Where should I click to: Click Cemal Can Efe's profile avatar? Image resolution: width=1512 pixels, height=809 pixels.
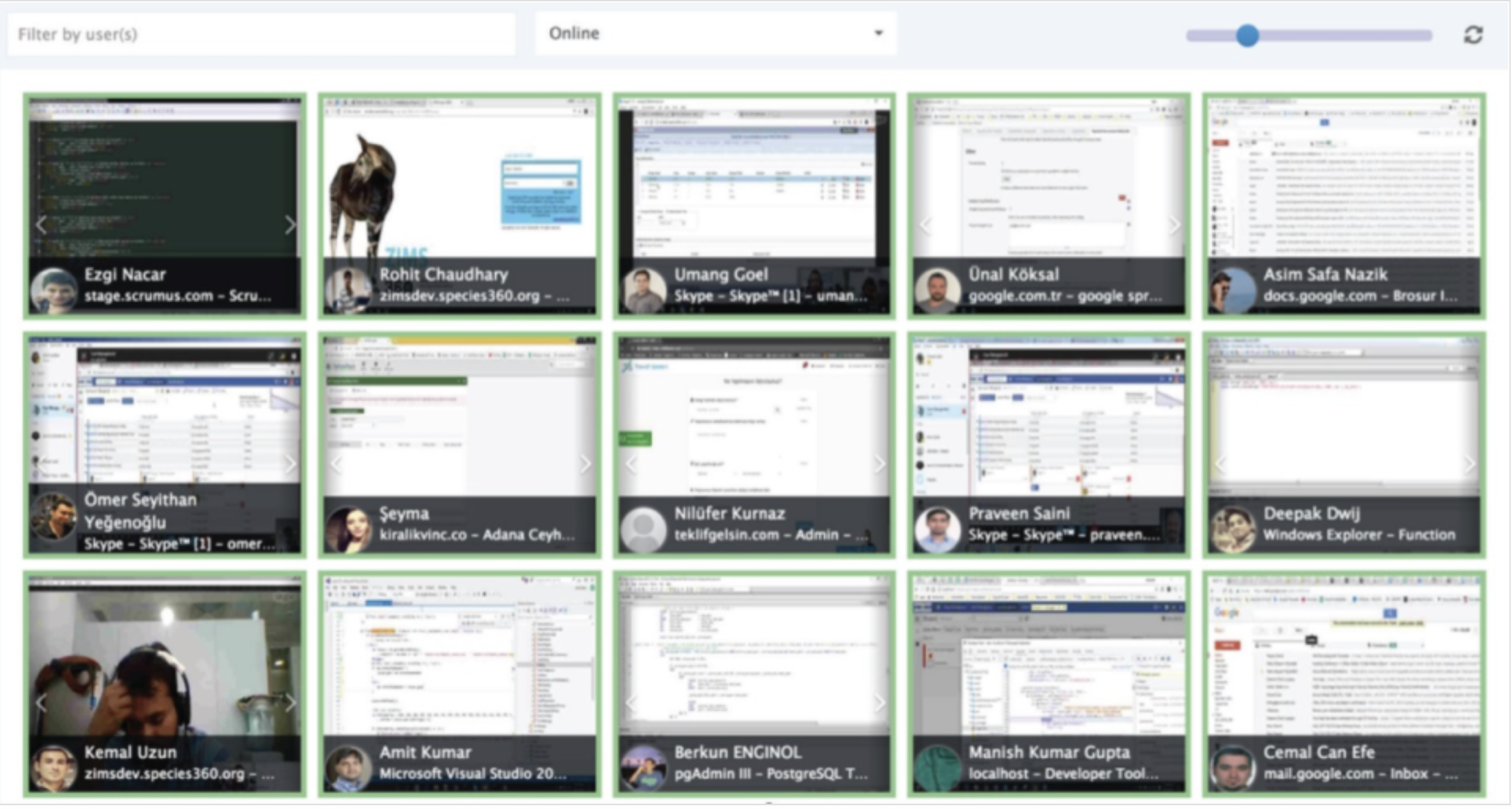click(x=1232, y=768)
